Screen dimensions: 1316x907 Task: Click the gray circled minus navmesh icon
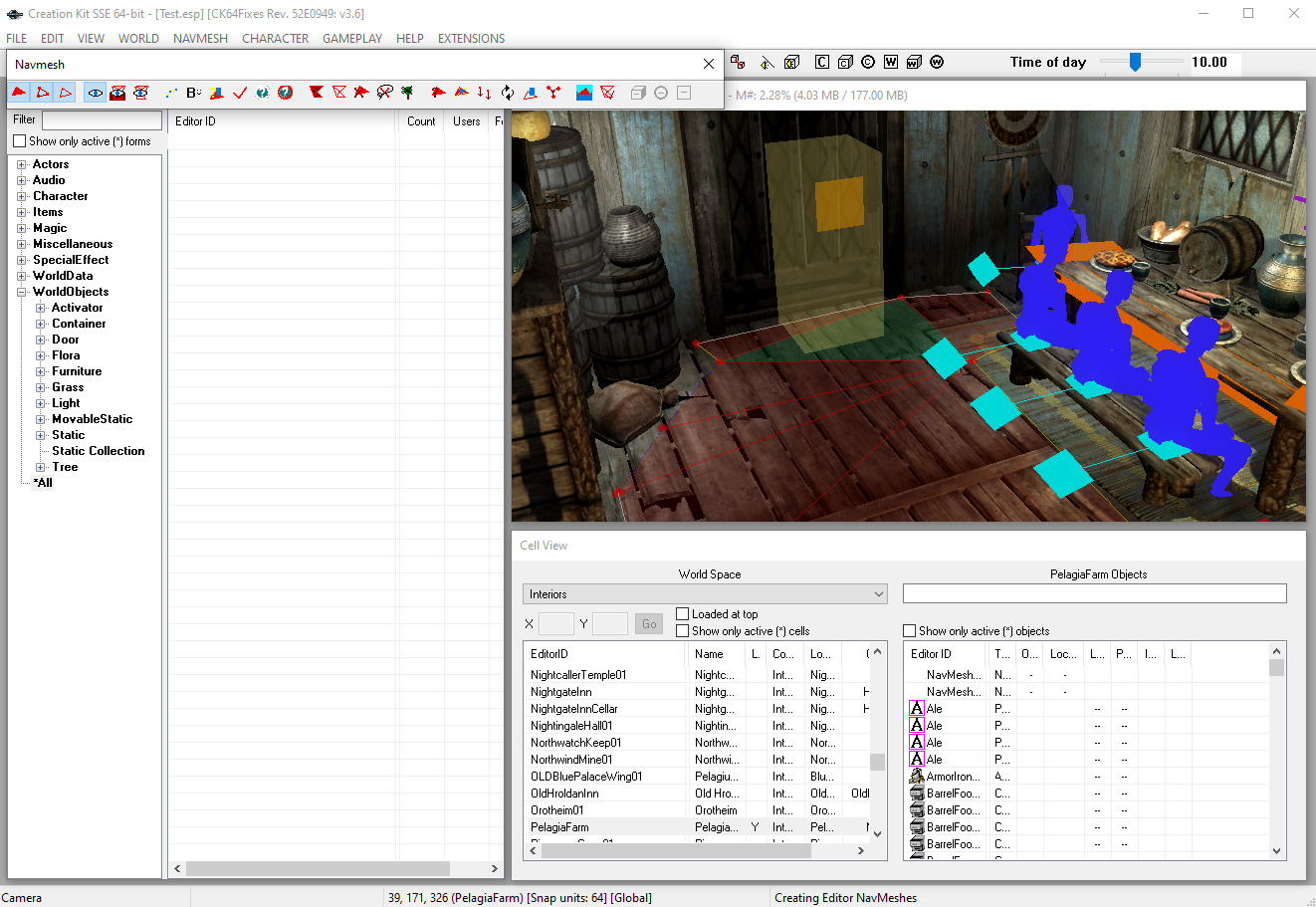(661, 93)
